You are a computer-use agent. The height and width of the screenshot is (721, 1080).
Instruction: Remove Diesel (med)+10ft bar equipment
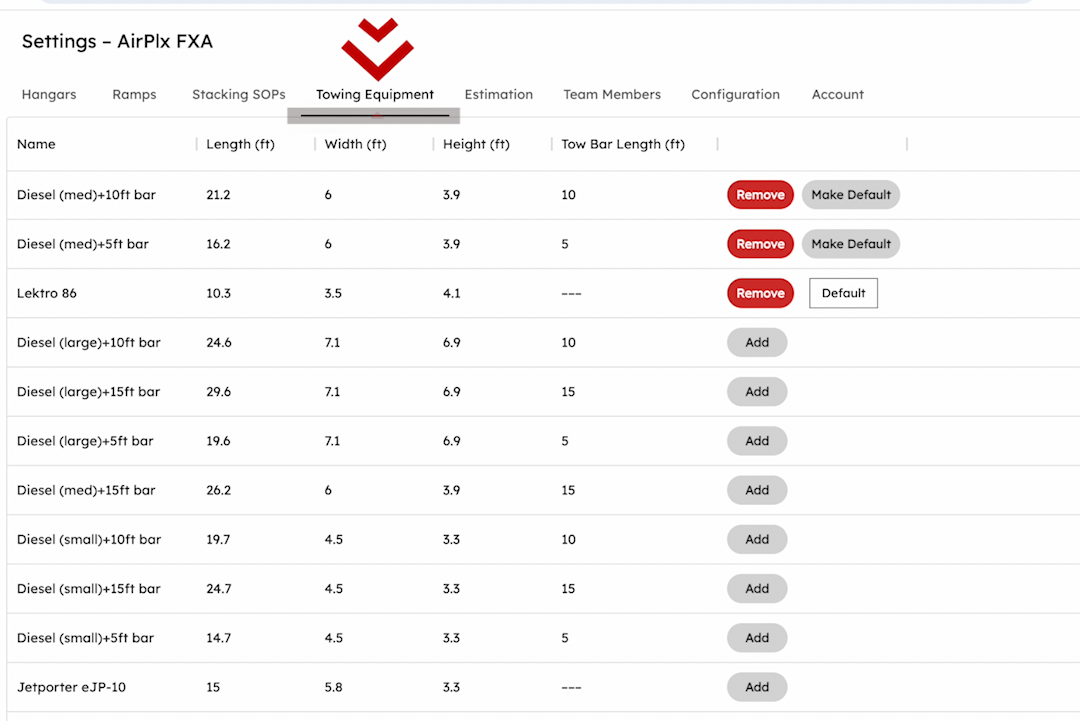click(760, 195)
